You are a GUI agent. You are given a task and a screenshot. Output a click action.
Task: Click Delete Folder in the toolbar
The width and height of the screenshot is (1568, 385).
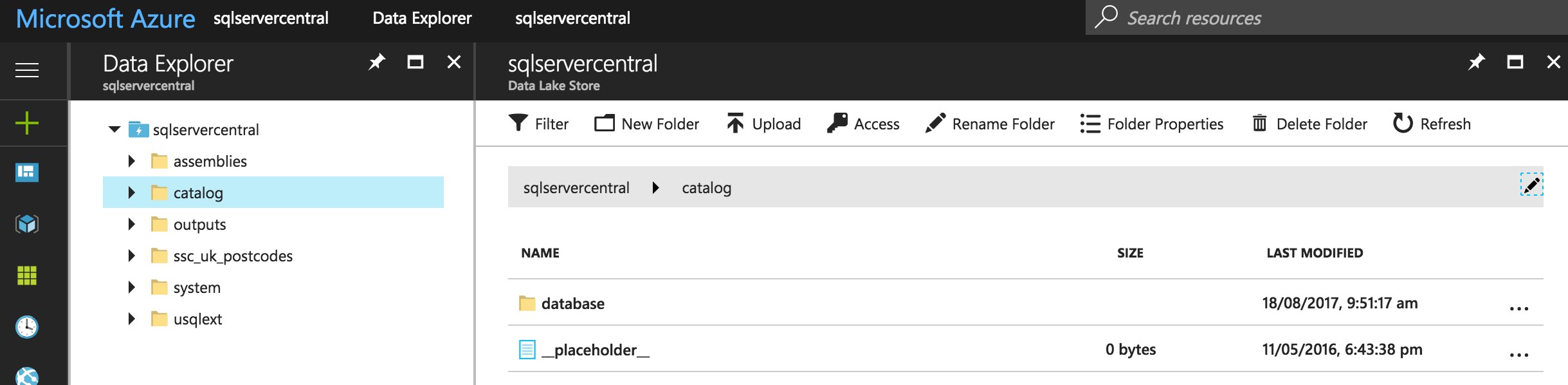pos(1309,124)
